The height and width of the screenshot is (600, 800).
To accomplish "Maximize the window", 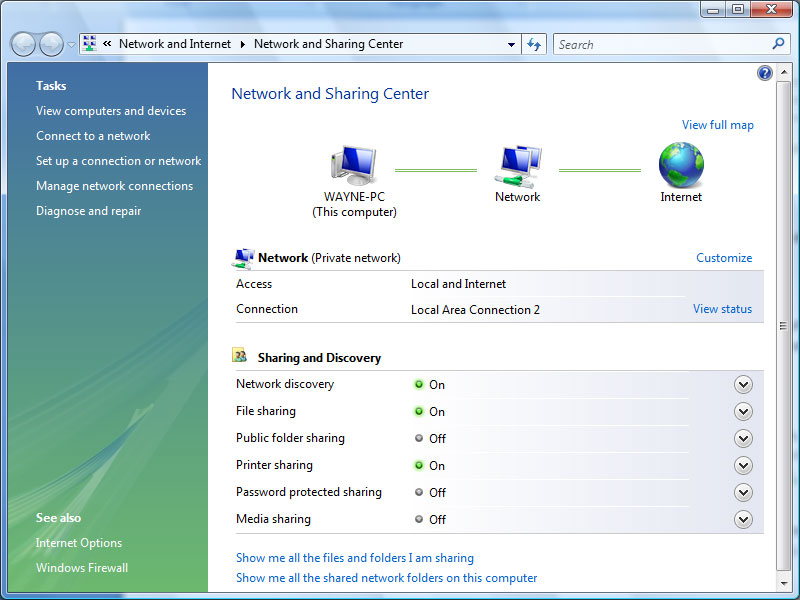I will click(x=738, y=9).
